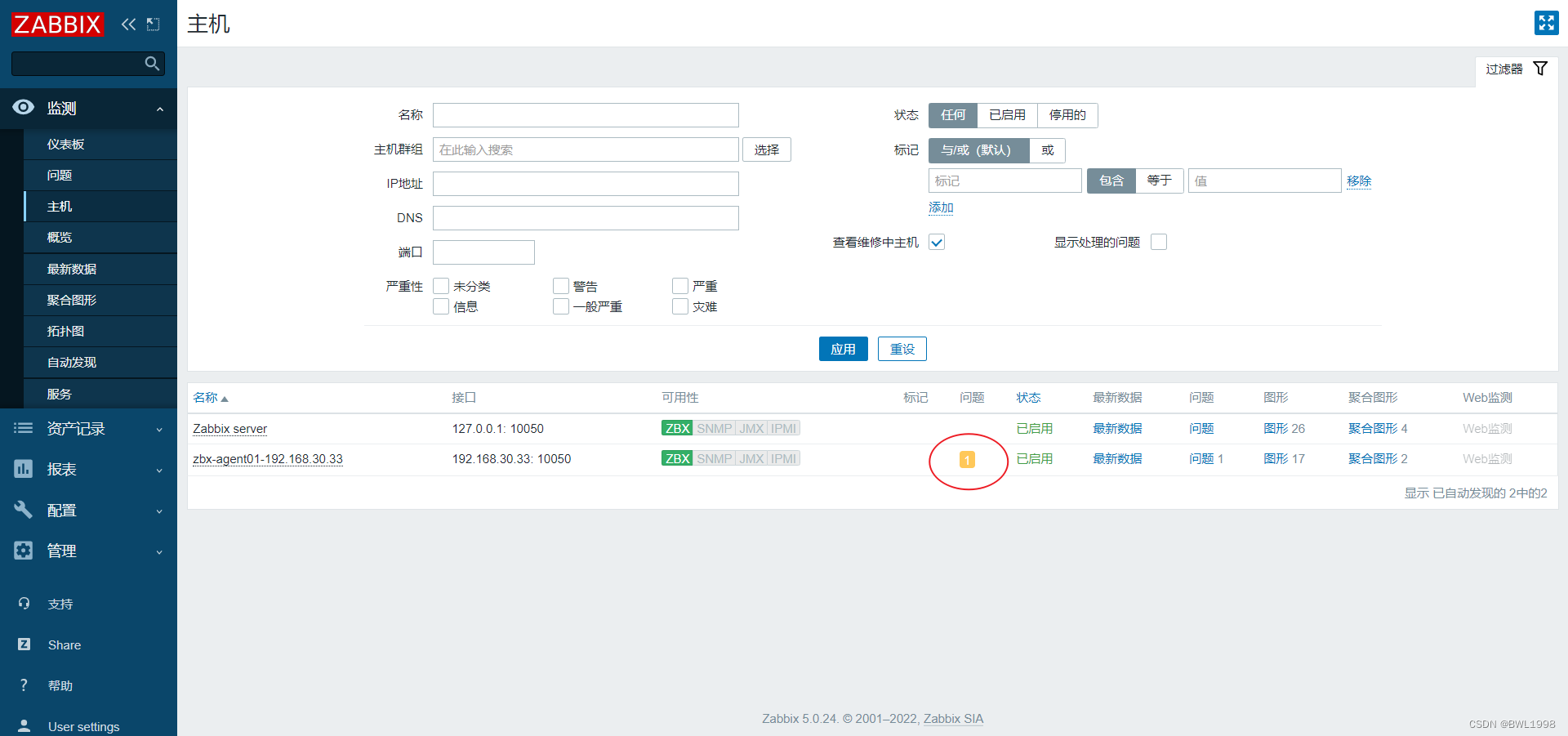Focus the 名称 input field
Screen dimensions: 1568x736
click(x=586, y=115)
